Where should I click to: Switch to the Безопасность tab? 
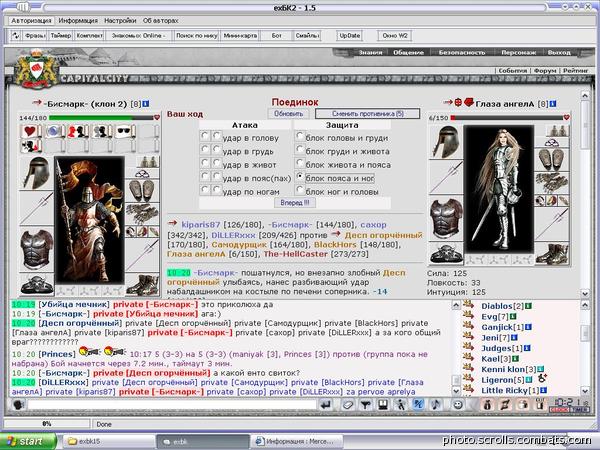(461, 52)
